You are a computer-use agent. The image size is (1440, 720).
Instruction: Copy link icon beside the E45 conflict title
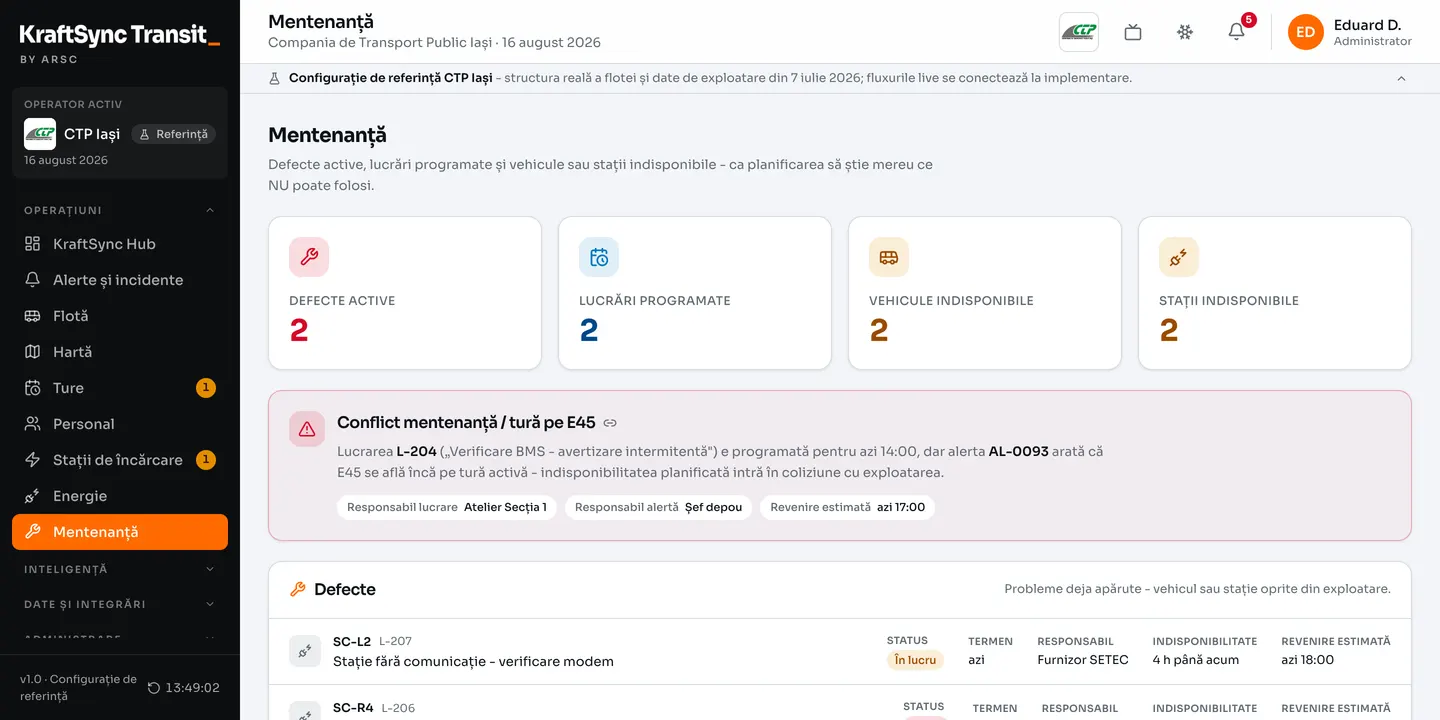[610, 423]
